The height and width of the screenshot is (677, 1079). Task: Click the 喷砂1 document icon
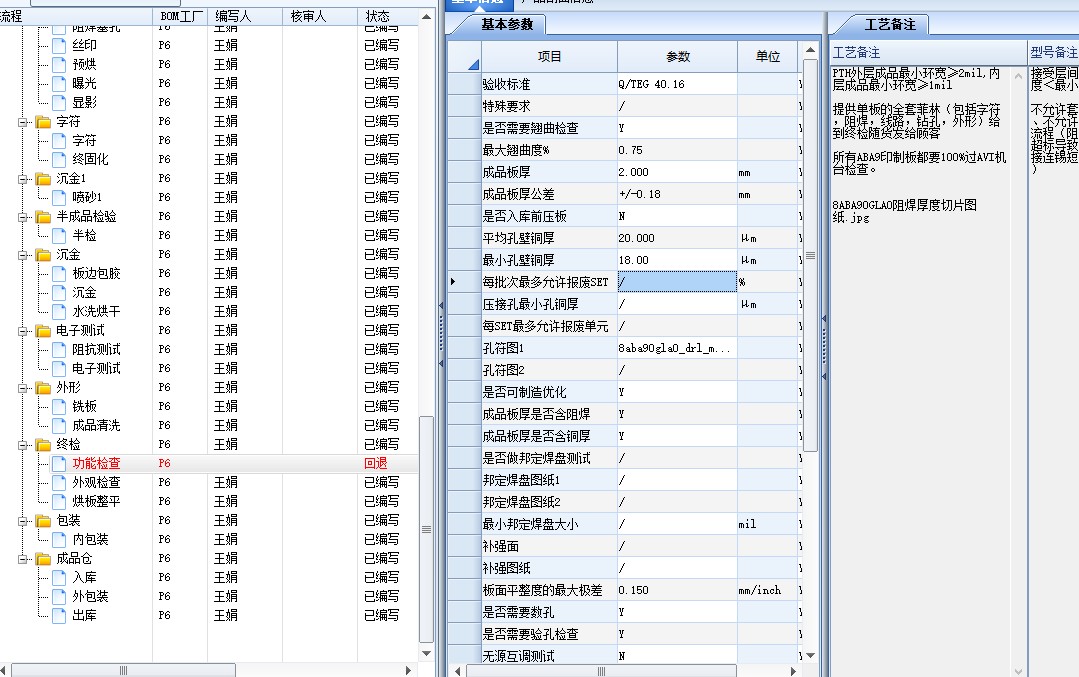[x=59, y=197]
